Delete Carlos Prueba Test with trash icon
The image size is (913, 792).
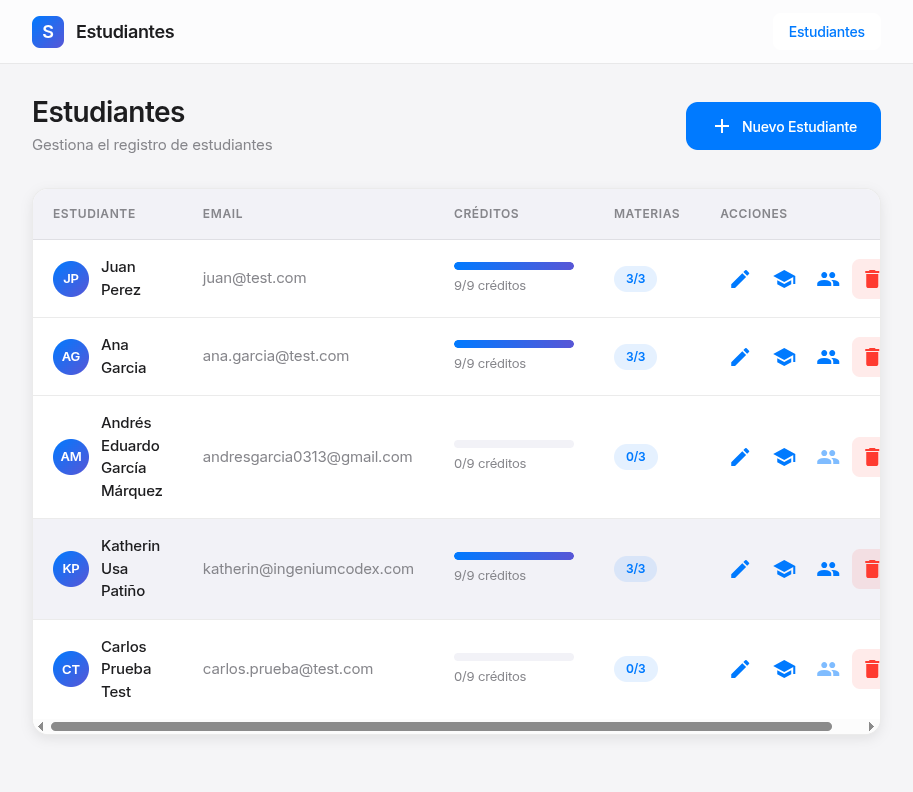871,669
